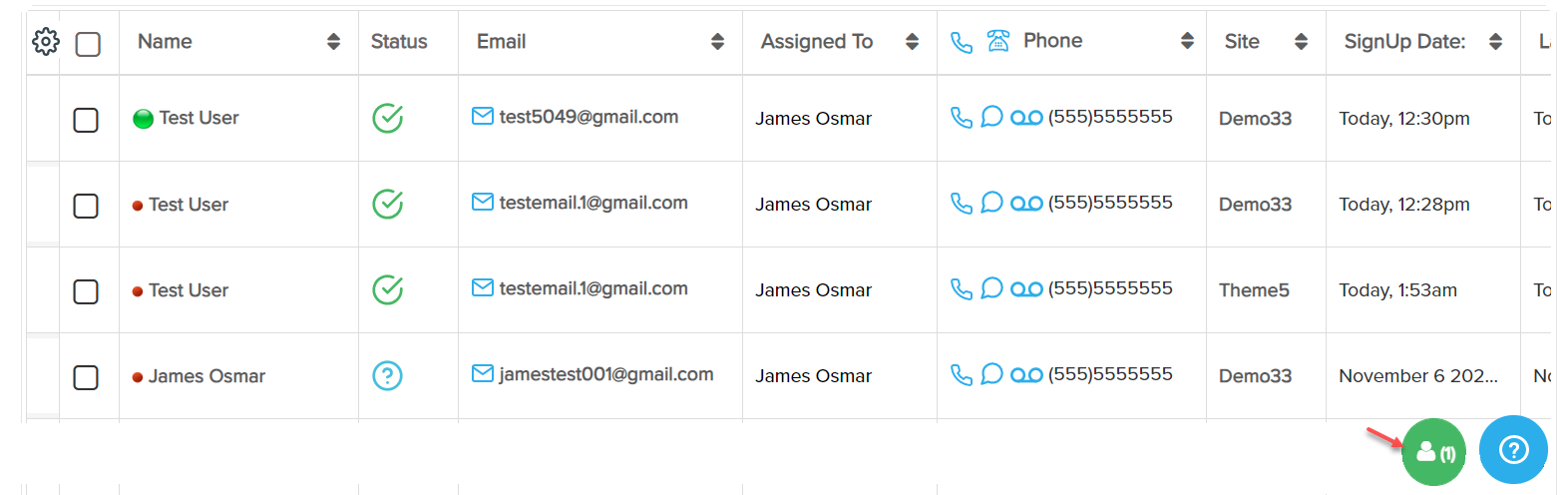Click the email envelope icon for jamestest001@gmail.com
This screenshot has width=1568, height=495.
tap(483, 373)
